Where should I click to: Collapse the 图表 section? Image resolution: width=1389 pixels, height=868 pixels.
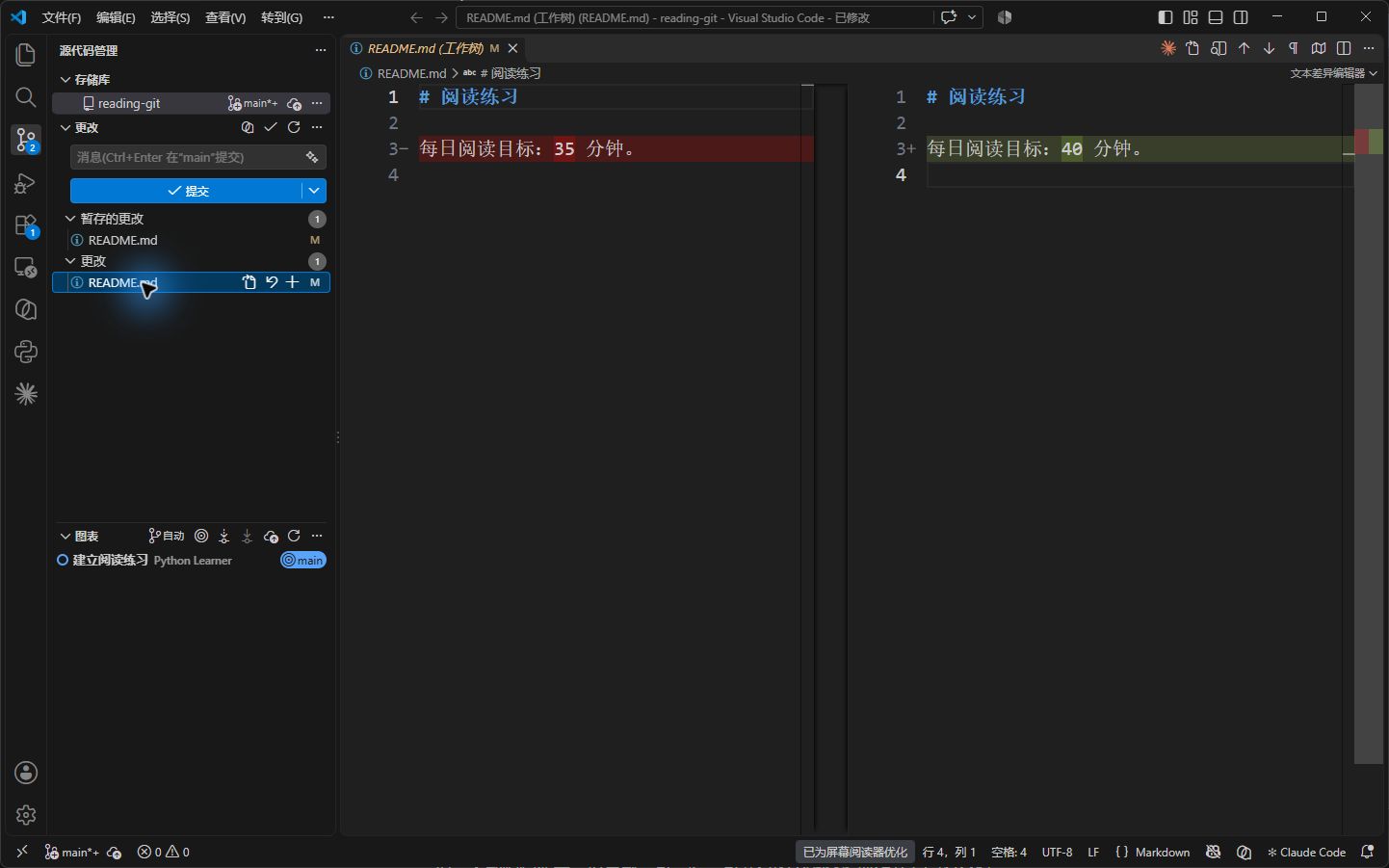click(x=66, y=536)
